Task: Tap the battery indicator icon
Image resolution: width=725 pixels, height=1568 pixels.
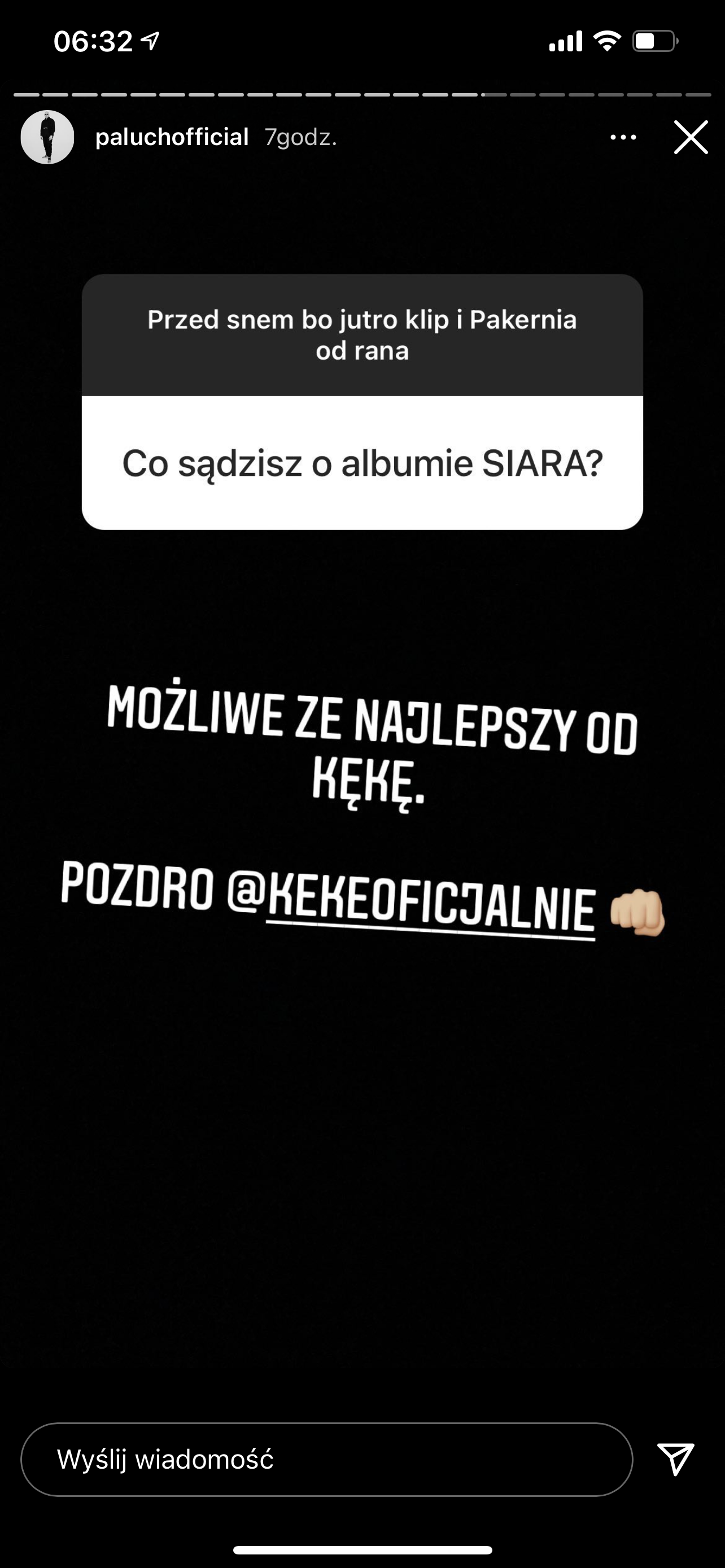Action: pyautogui.click(x=655, y=41)
